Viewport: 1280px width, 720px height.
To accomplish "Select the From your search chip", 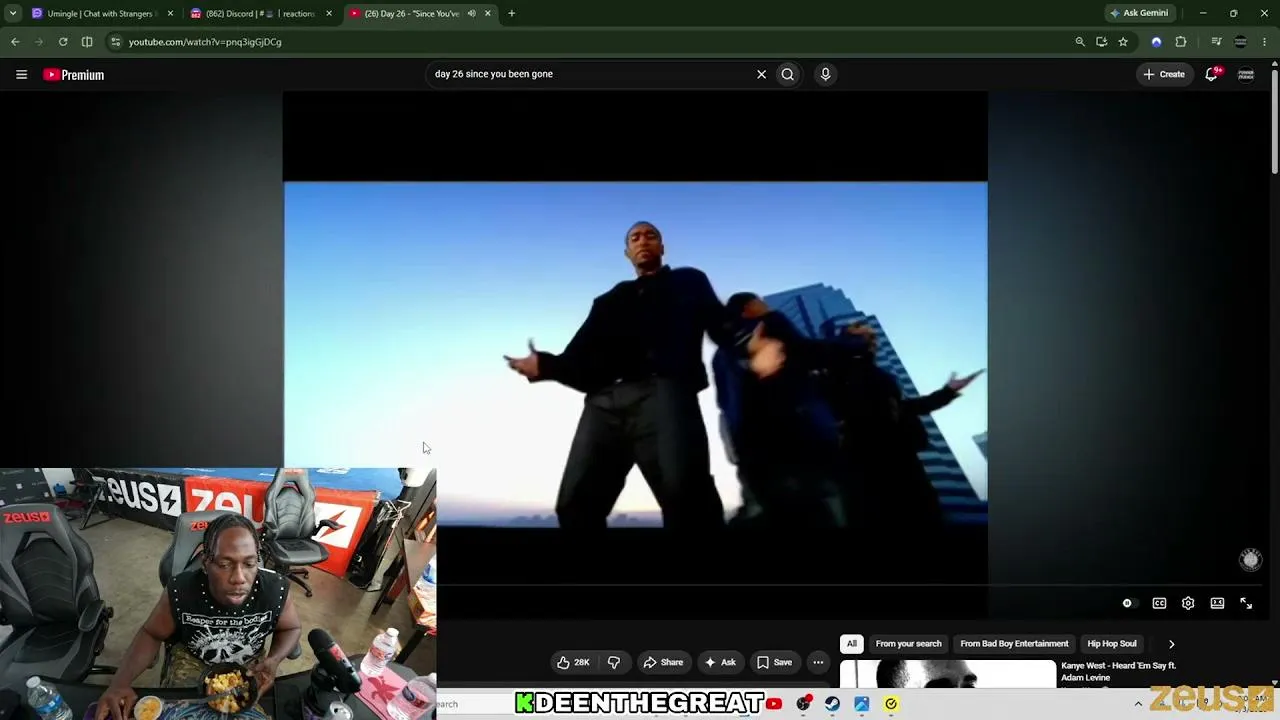I will (x=908, y=644).
